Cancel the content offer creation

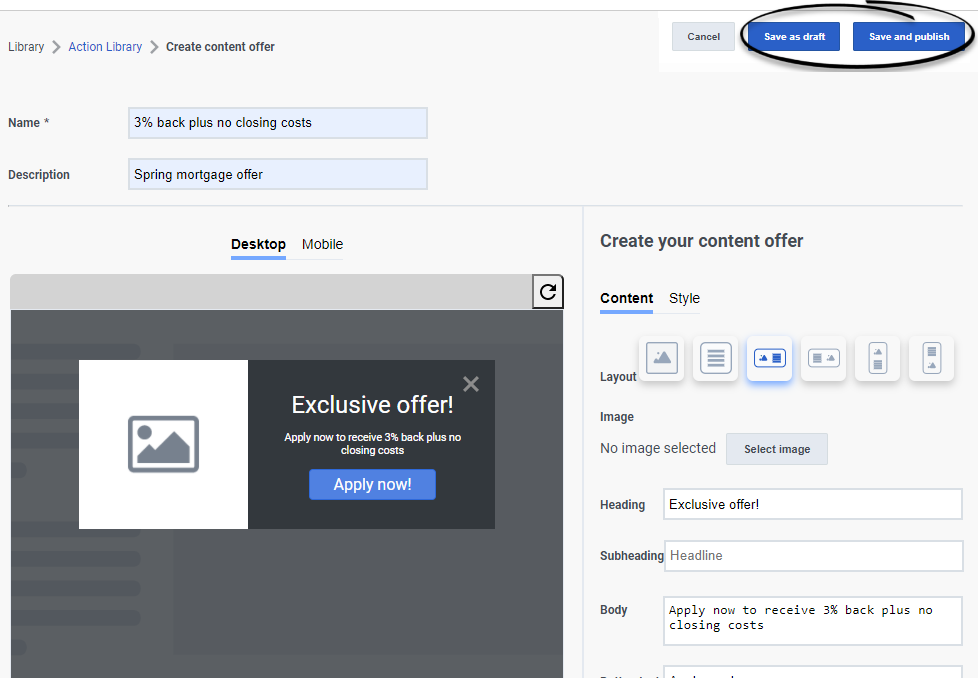[x=704, y=37]
